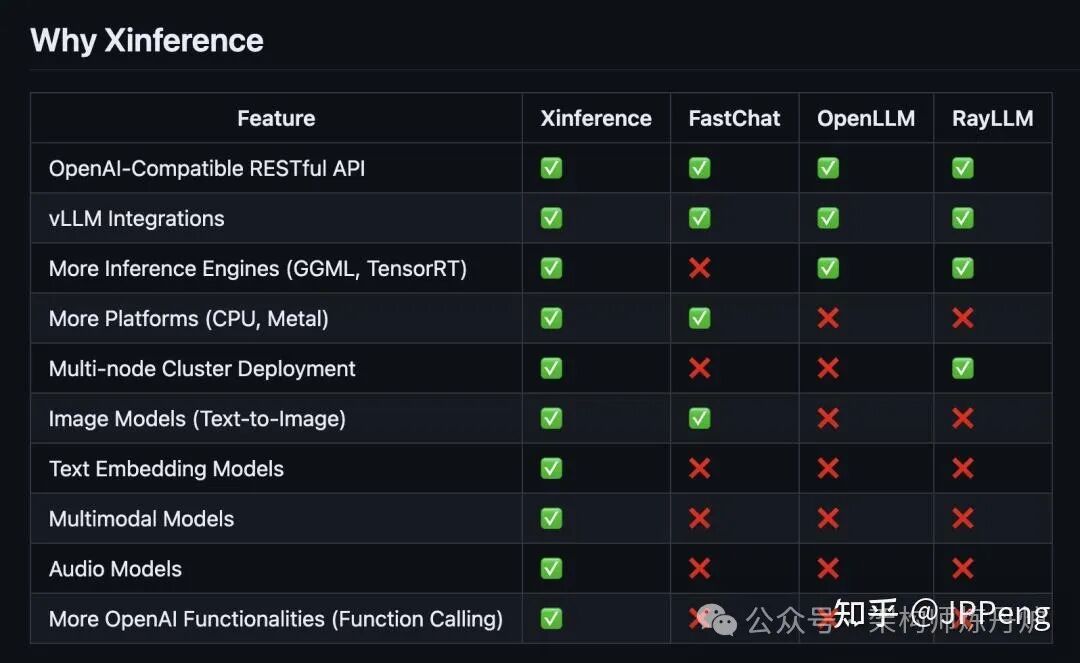Viewport: 1080px width, 663px height.
Task: Click OpenLLM checkmark for vLLM Integrations
Action: pos(828,218)
